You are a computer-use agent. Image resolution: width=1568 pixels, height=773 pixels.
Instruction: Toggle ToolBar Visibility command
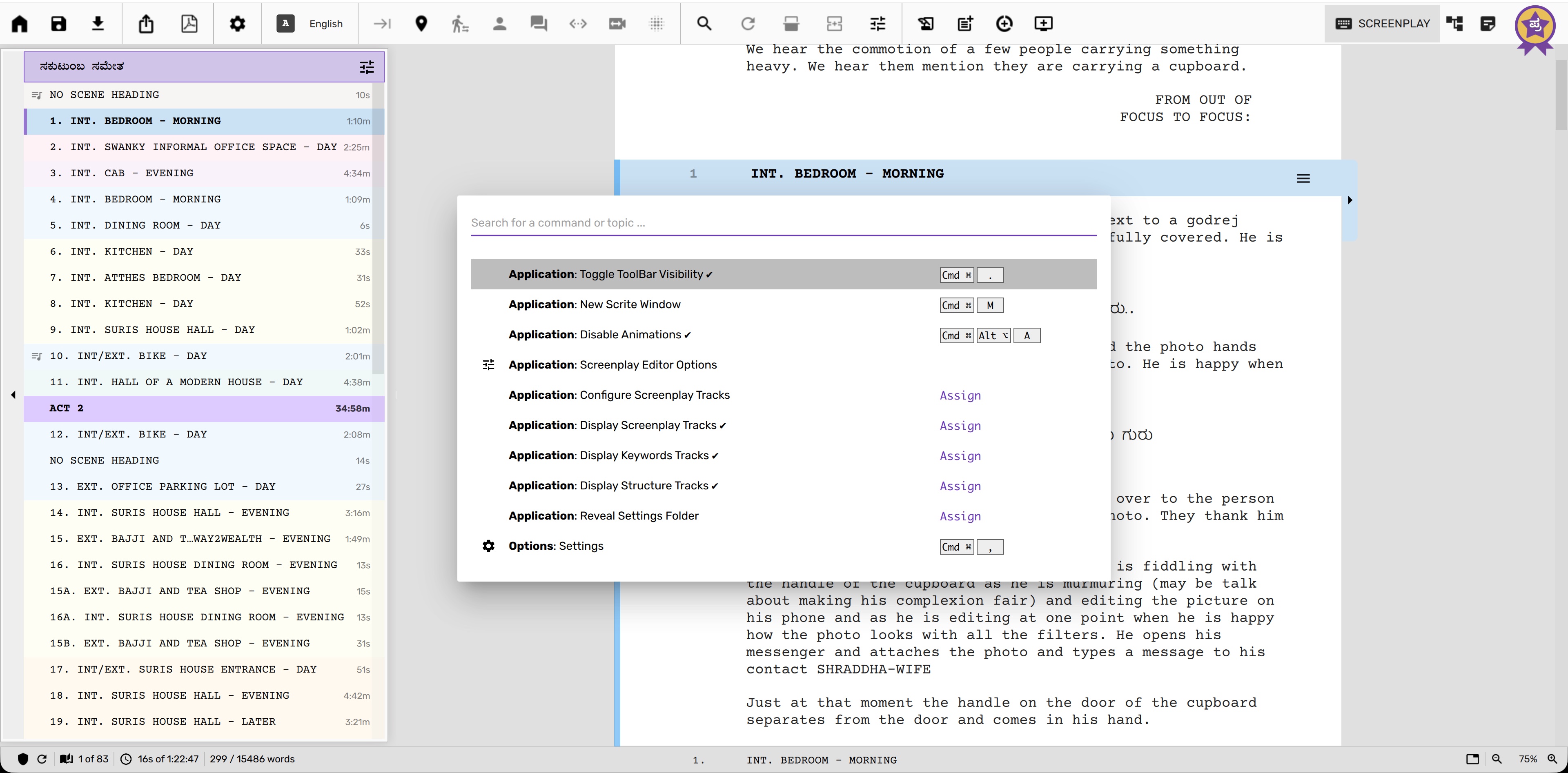[610, 274]
